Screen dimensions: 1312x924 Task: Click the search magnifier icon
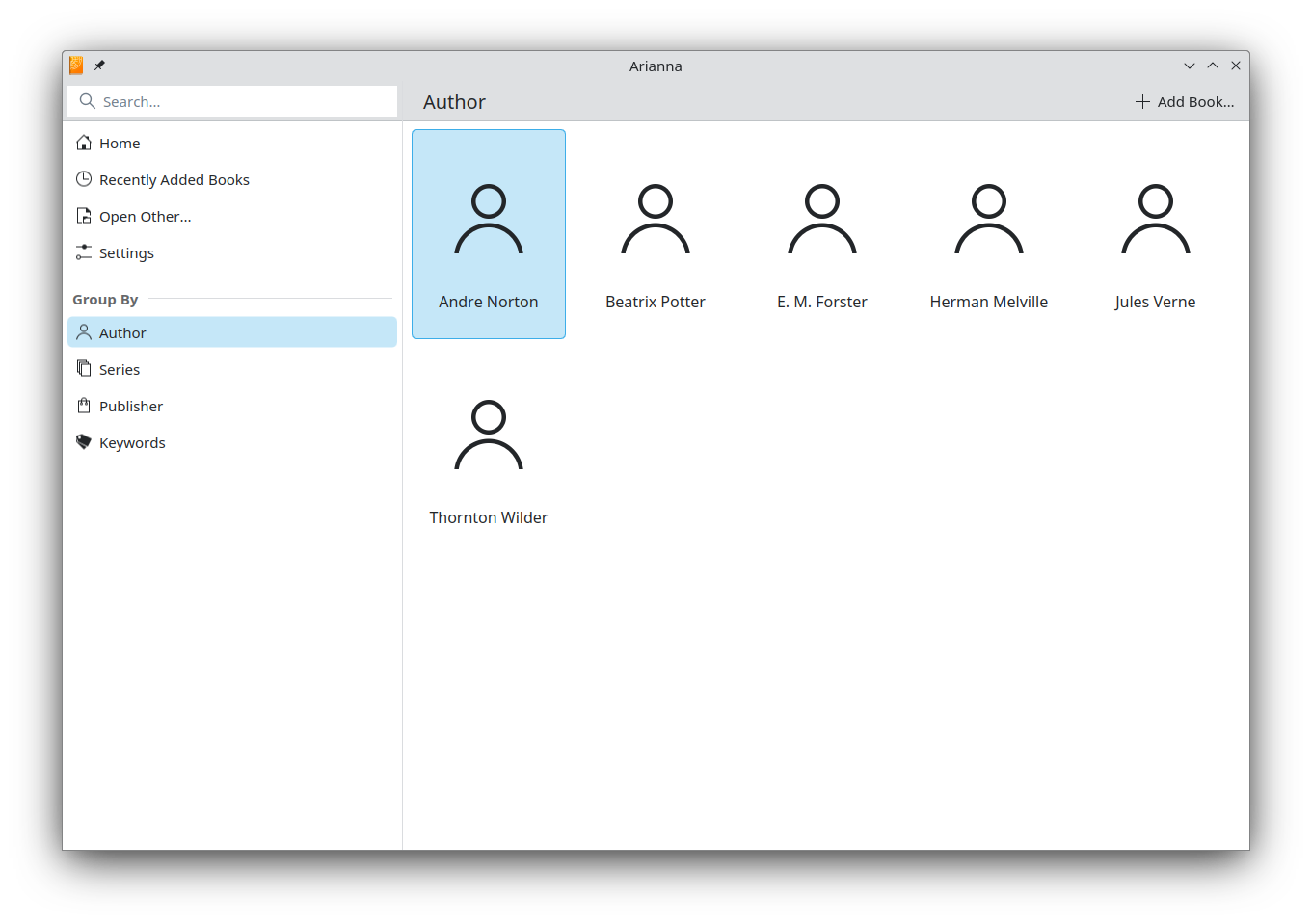coord(87,101)
